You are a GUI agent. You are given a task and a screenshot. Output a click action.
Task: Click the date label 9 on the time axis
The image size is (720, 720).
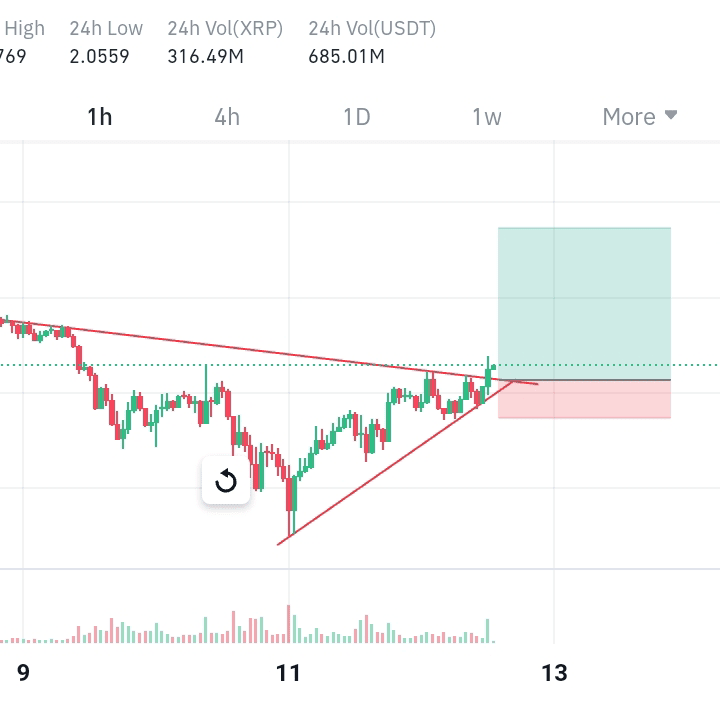(23, 673)
